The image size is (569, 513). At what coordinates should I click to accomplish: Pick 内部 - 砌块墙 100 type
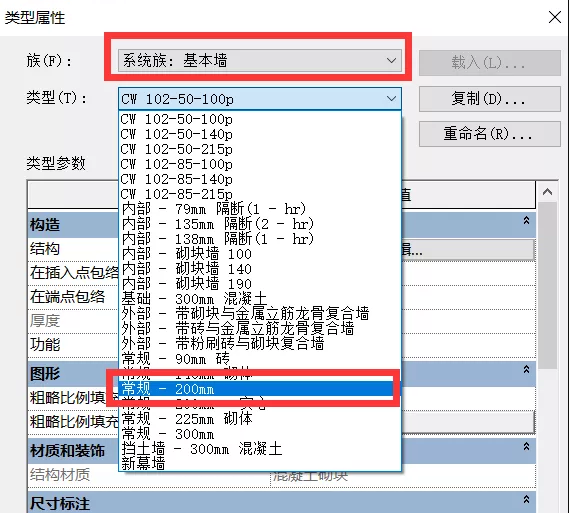260,254
